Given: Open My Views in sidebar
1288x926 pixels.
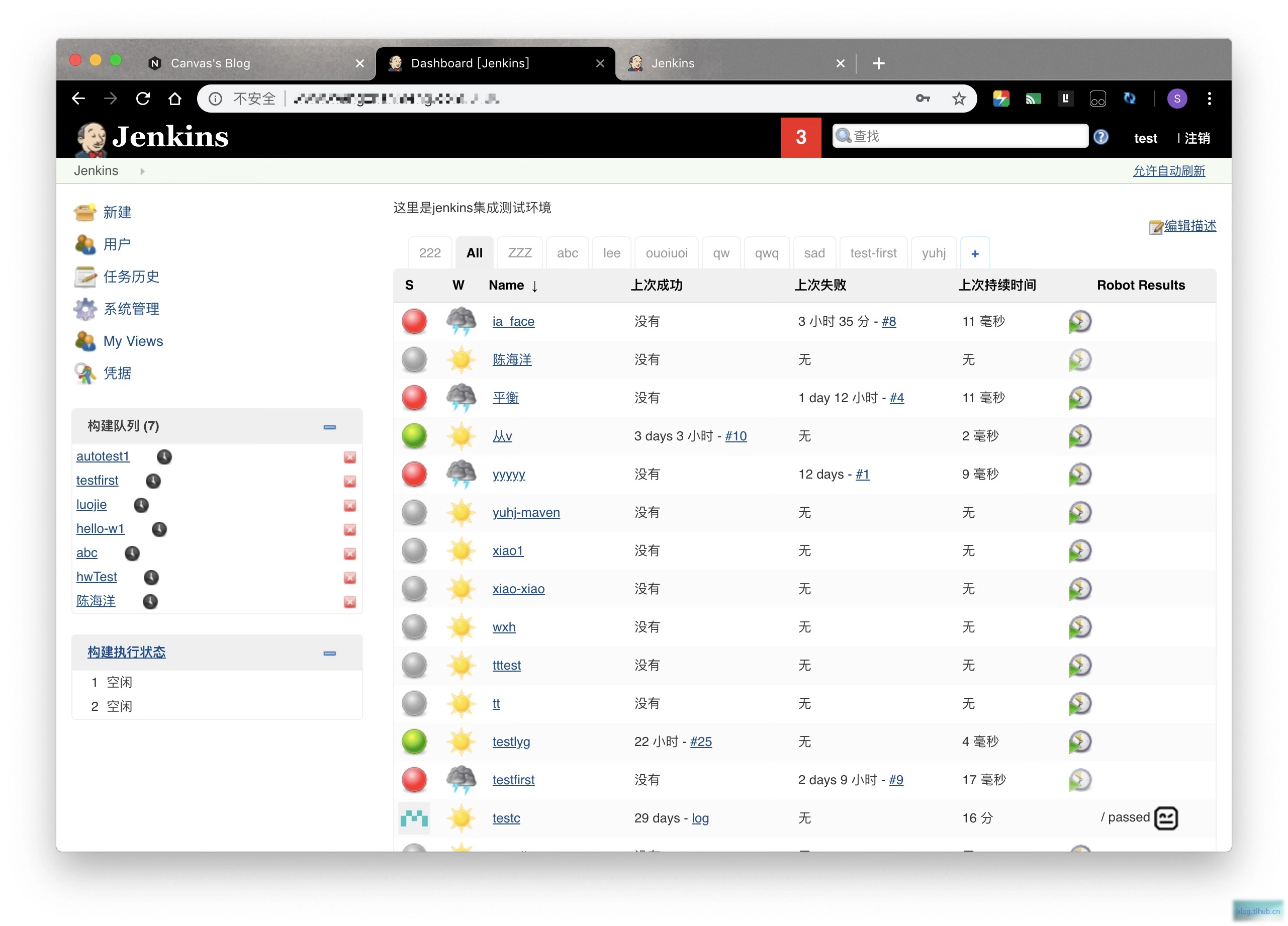Looking at the screenshot, I should point(133,341).
